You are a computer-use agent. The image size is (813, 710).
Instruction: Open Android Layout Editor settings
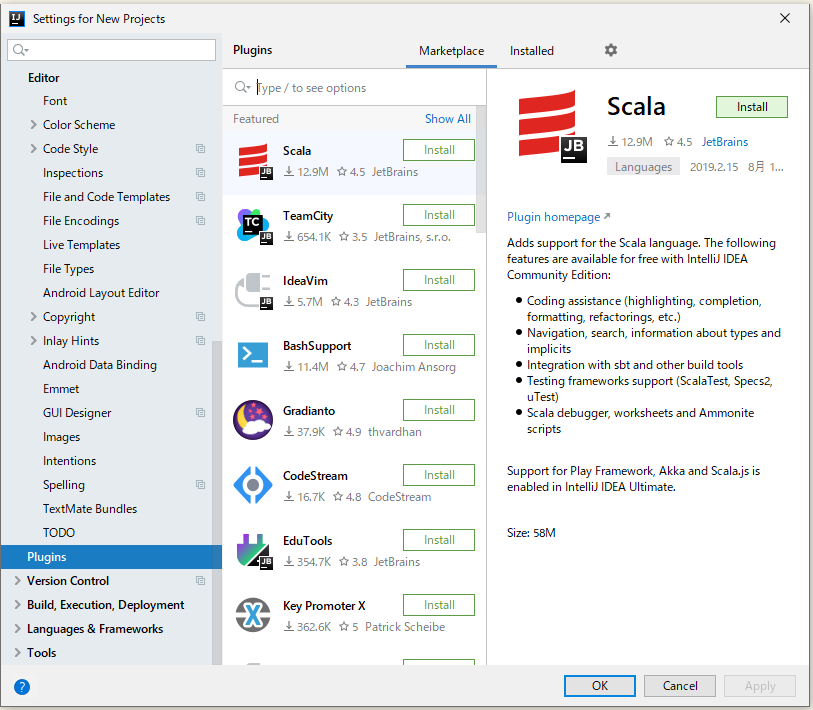(101, 293)
